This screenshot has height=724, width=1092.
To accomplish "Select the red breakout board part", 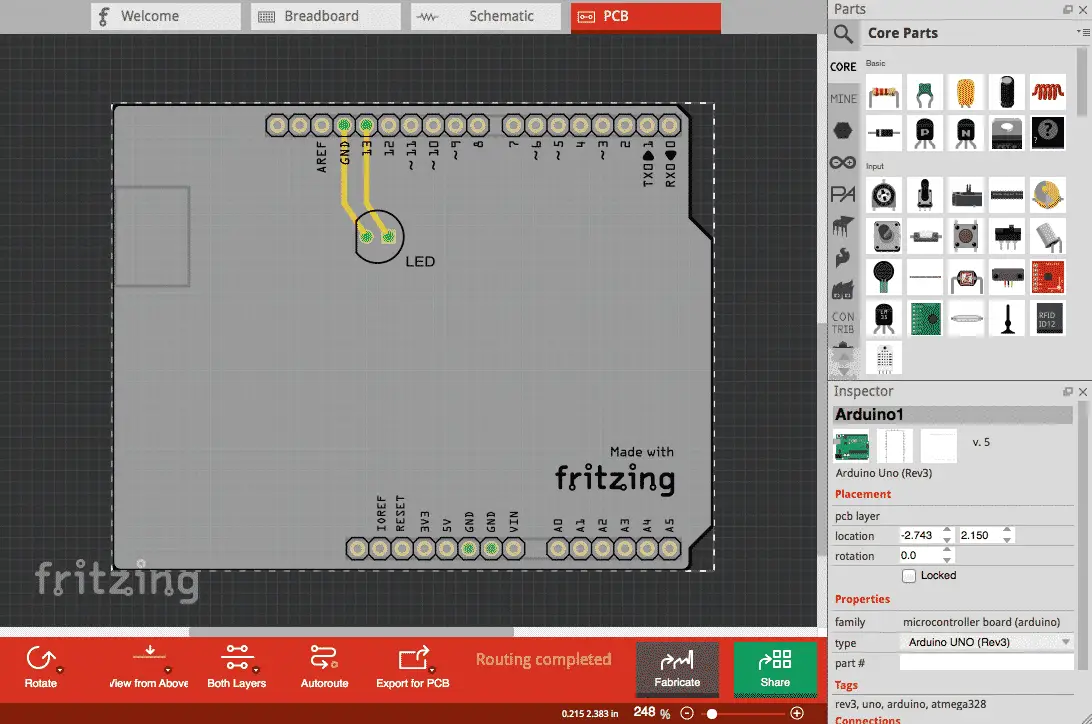I will pos(1047,278).
